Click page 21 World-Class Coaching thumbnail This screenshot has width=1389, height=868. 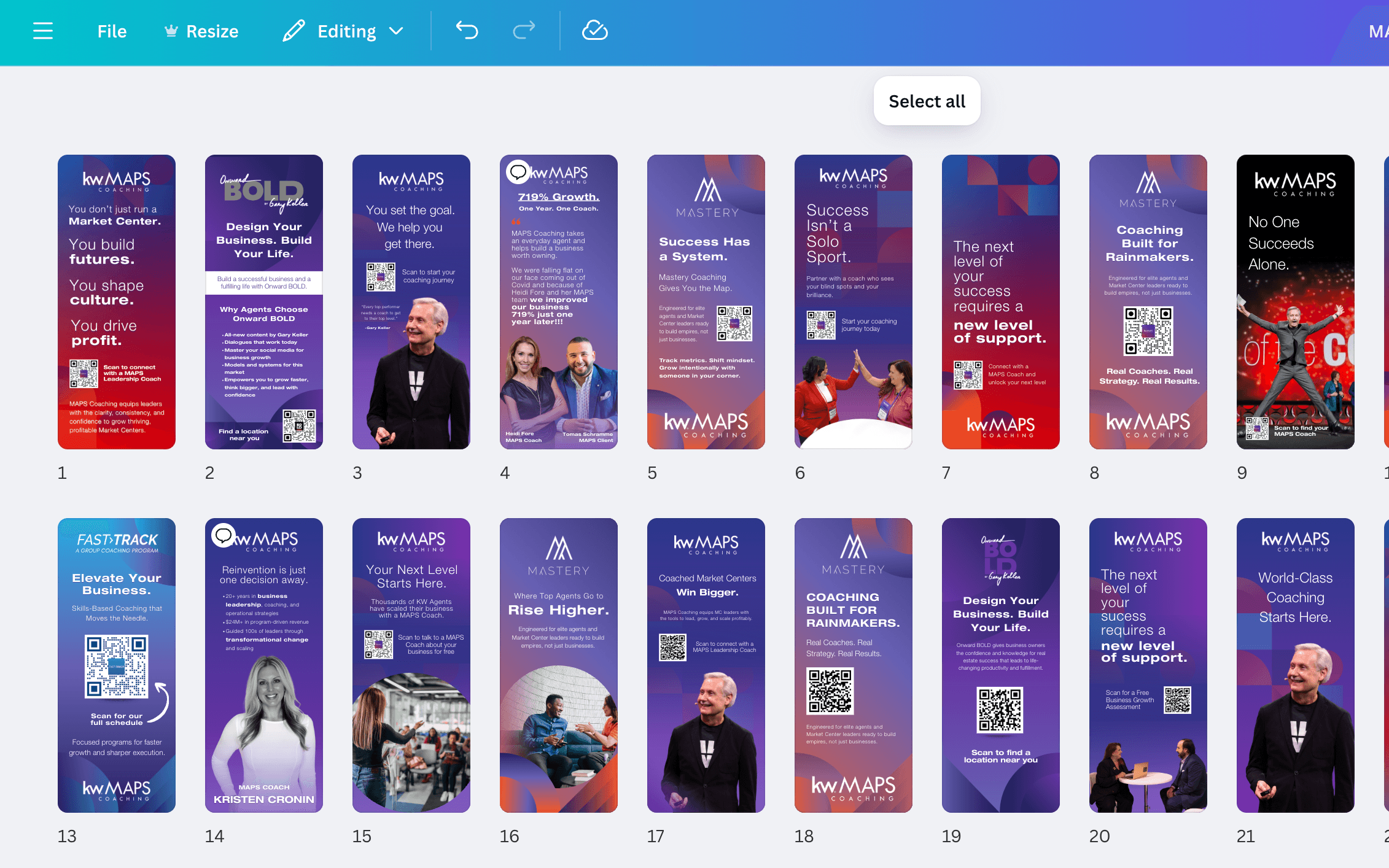click(1295, 665)
